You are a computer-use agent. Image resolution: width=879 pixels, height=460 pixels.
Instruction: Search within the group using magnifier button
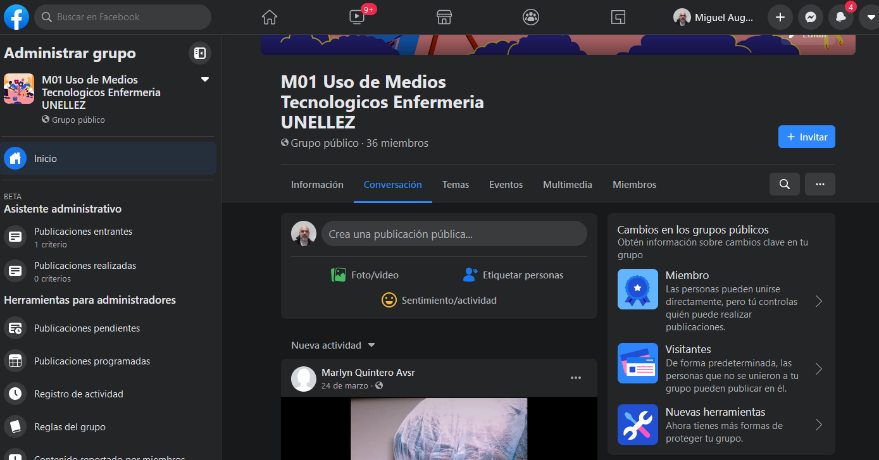[x=784, y=184]
